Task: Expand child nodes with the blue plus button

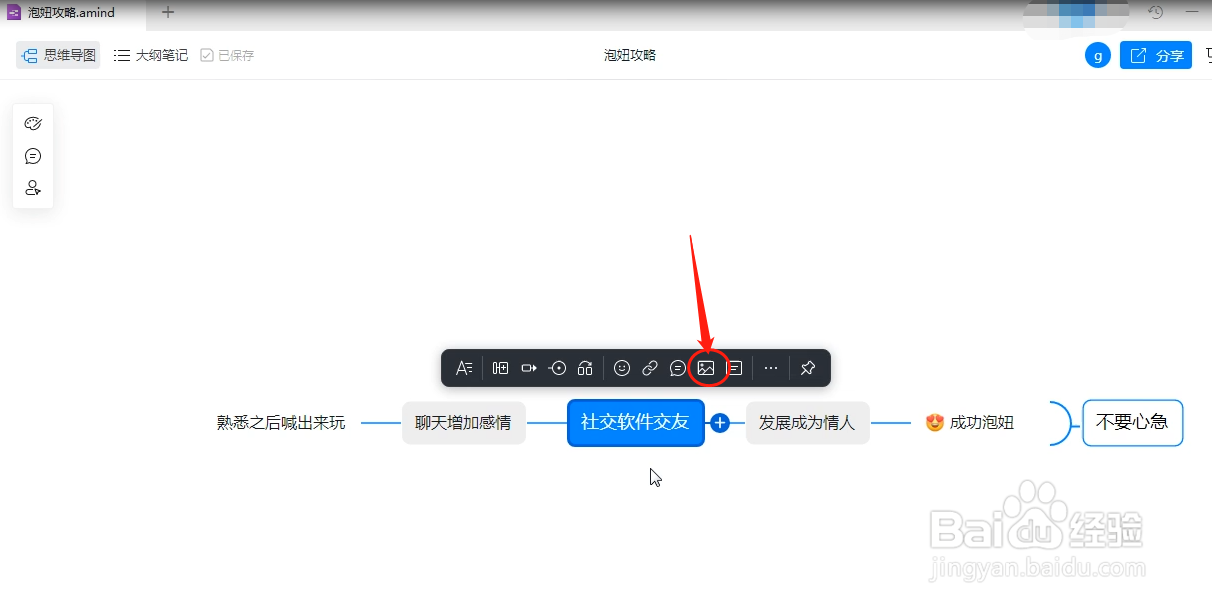Action: [x=719, y=423]
